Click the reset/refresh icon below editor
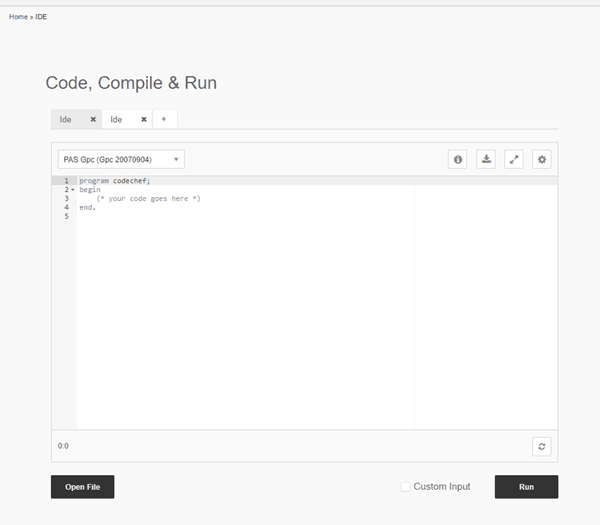 pyautogui.click(x=542, y=447)
